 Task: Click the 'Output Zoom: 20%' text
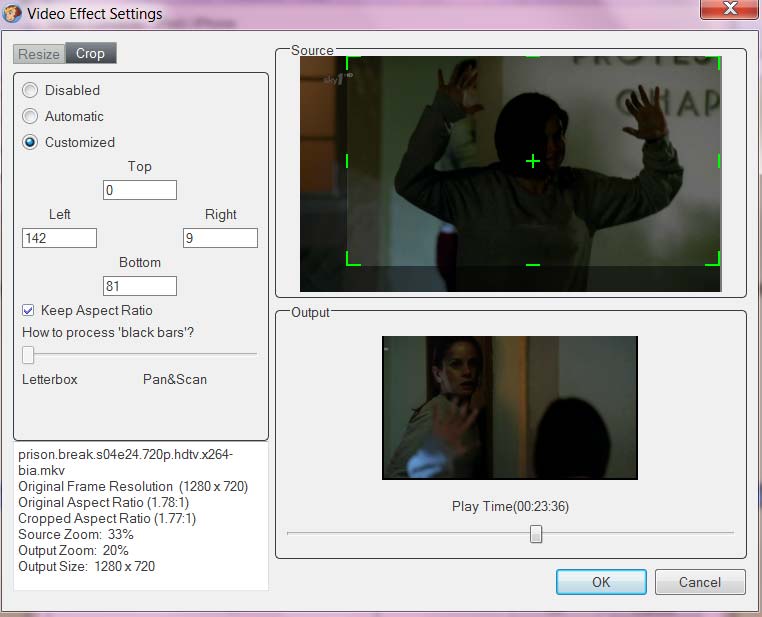click(73, 550)
